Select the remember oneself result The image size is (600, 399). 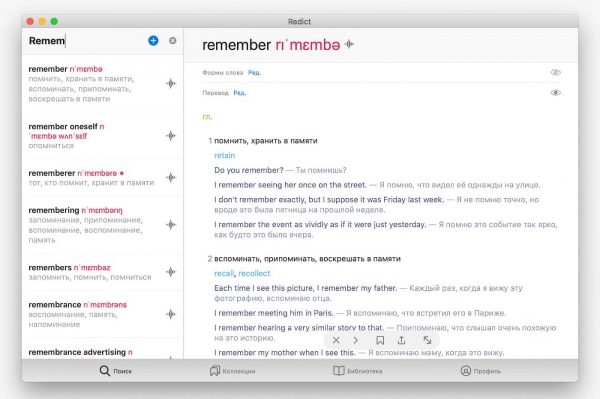click(102, 135)
